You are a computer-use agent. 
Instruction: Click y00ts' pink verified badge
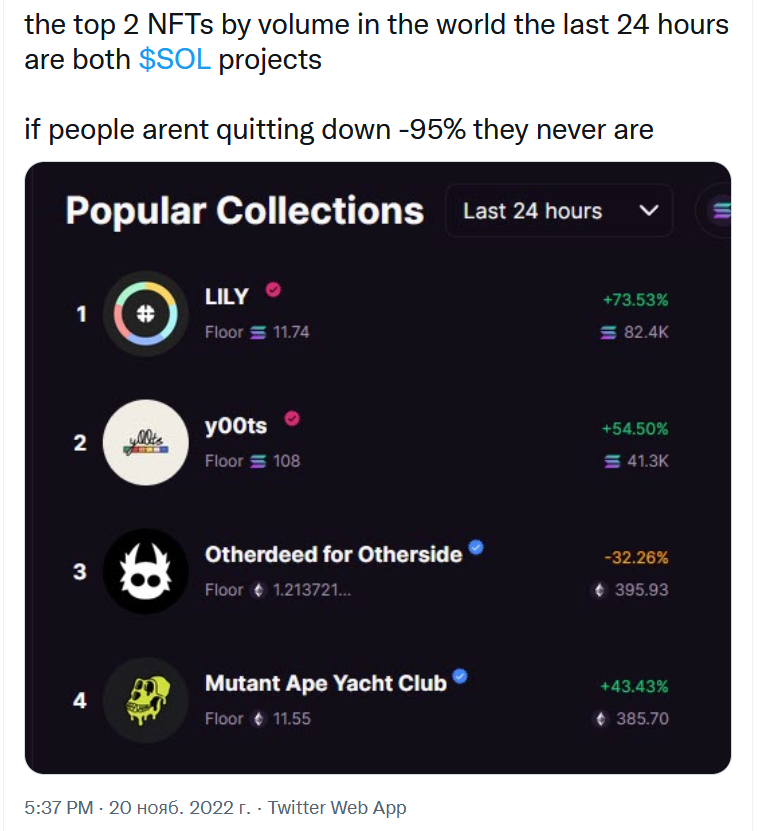[292, 418]
